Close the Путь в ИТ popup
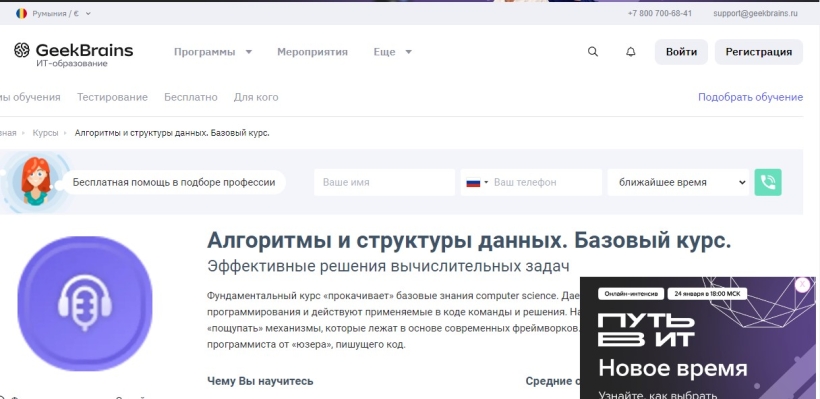Screen dimensions: 820x399 (x=802, y=284)
